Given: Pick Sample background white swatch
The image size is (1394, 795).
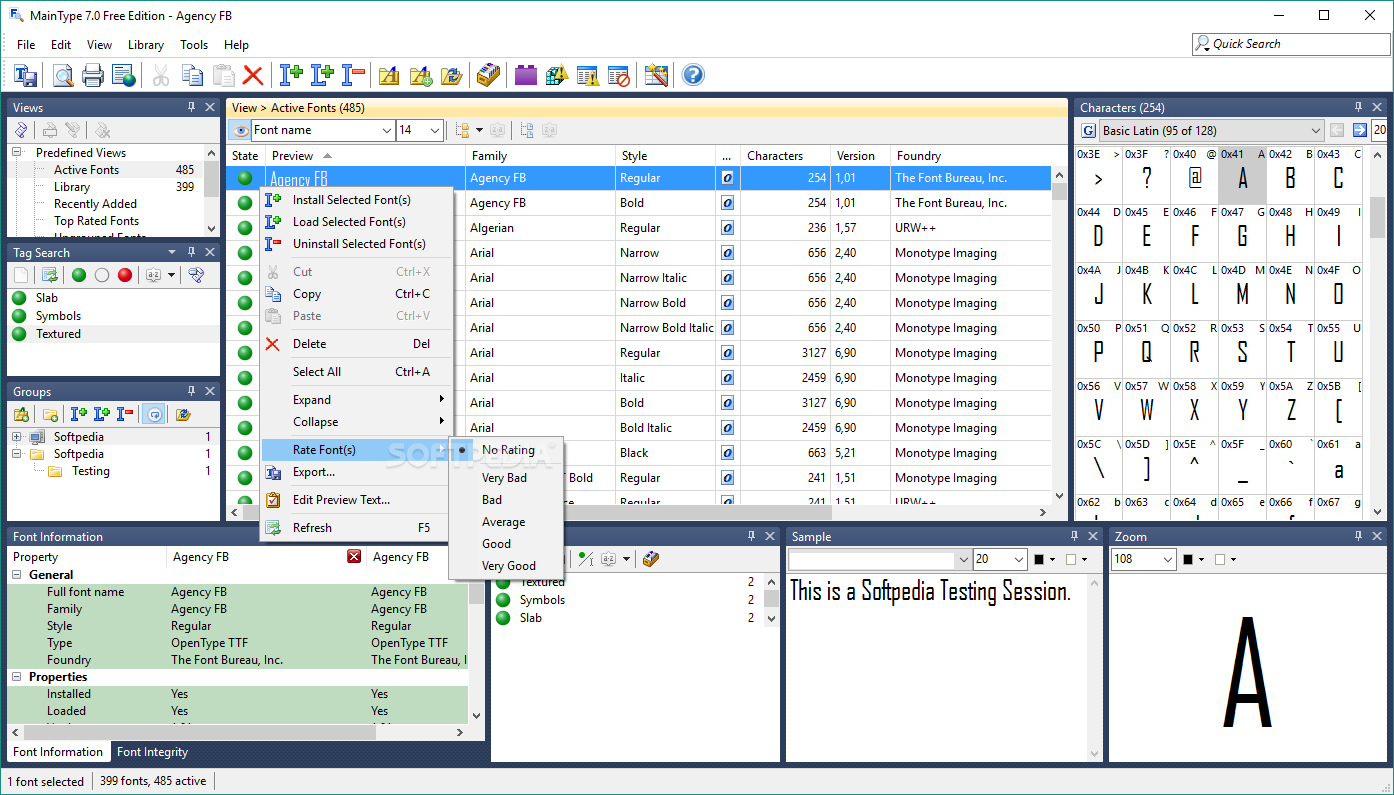Looking at the screenshot, I should 1071,560.
